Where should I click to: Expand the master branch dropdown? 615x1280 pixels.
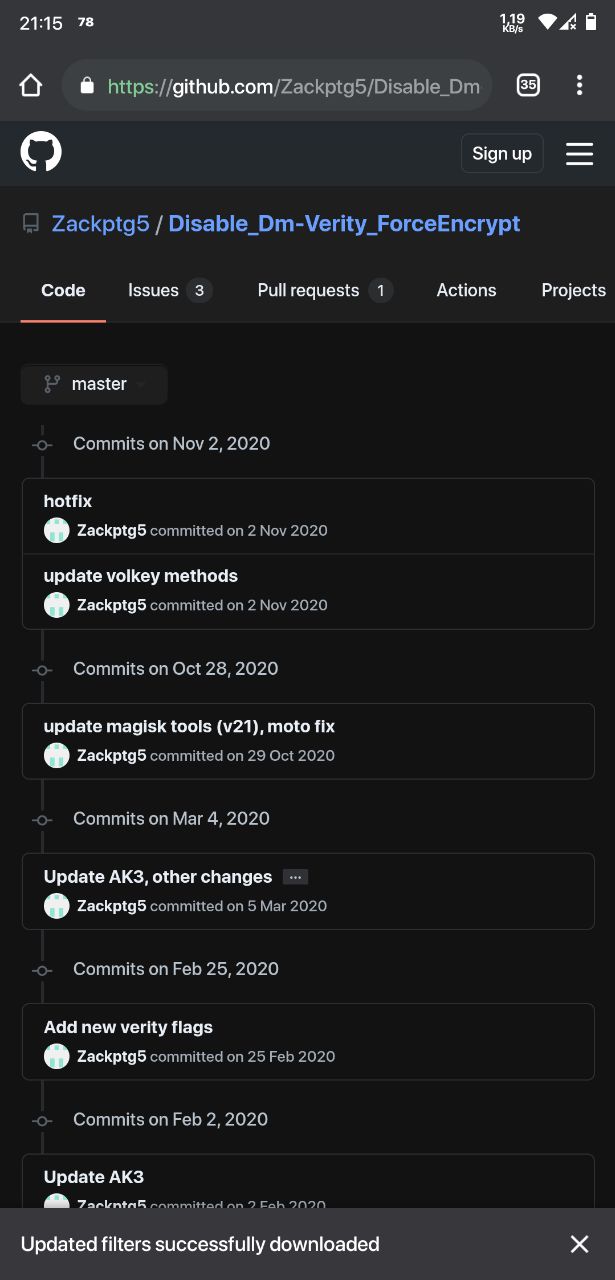pyautogui.click(x=94, y=384)
